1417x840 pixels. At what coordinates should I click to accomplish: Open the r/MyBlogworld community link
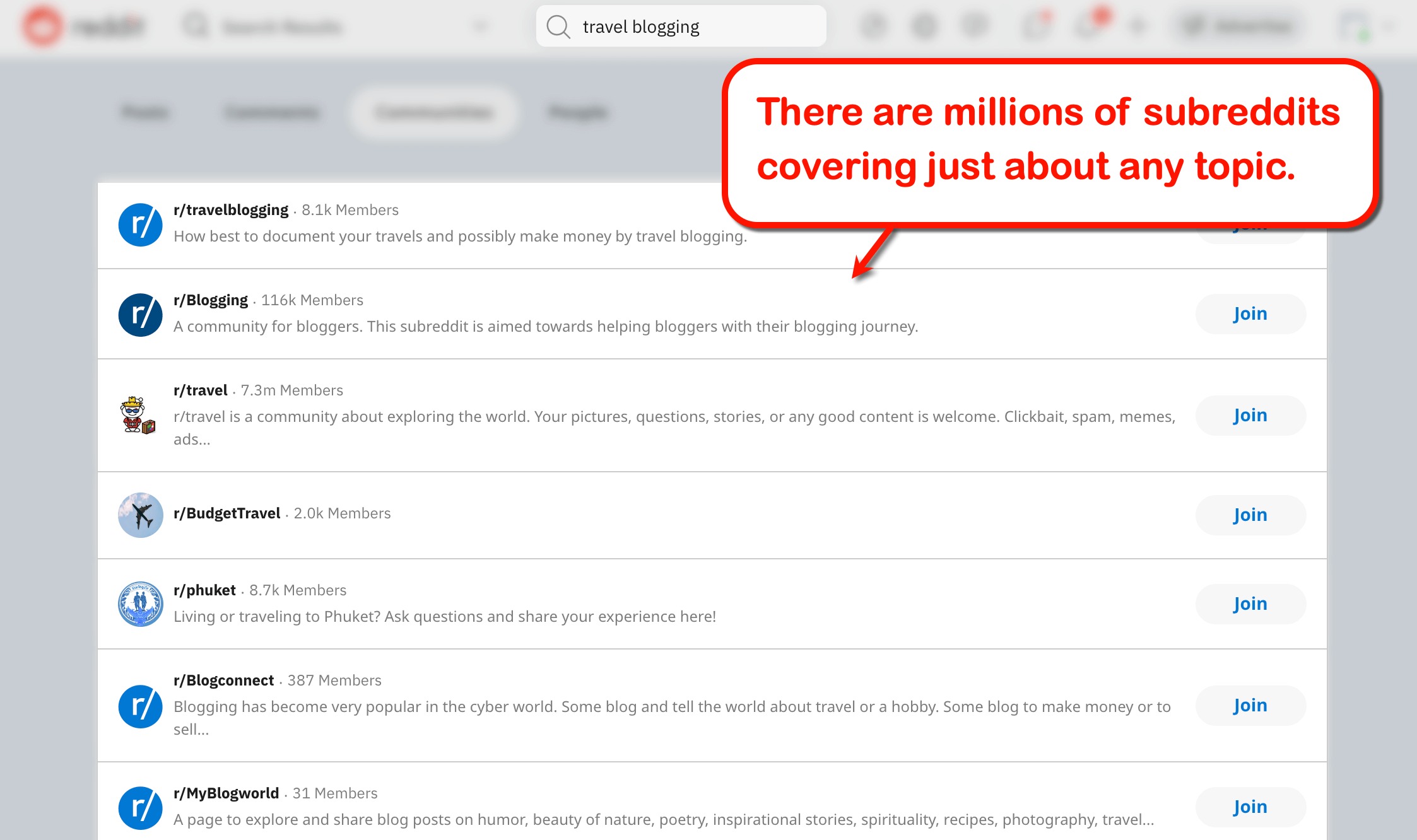(x=226, y=793)
